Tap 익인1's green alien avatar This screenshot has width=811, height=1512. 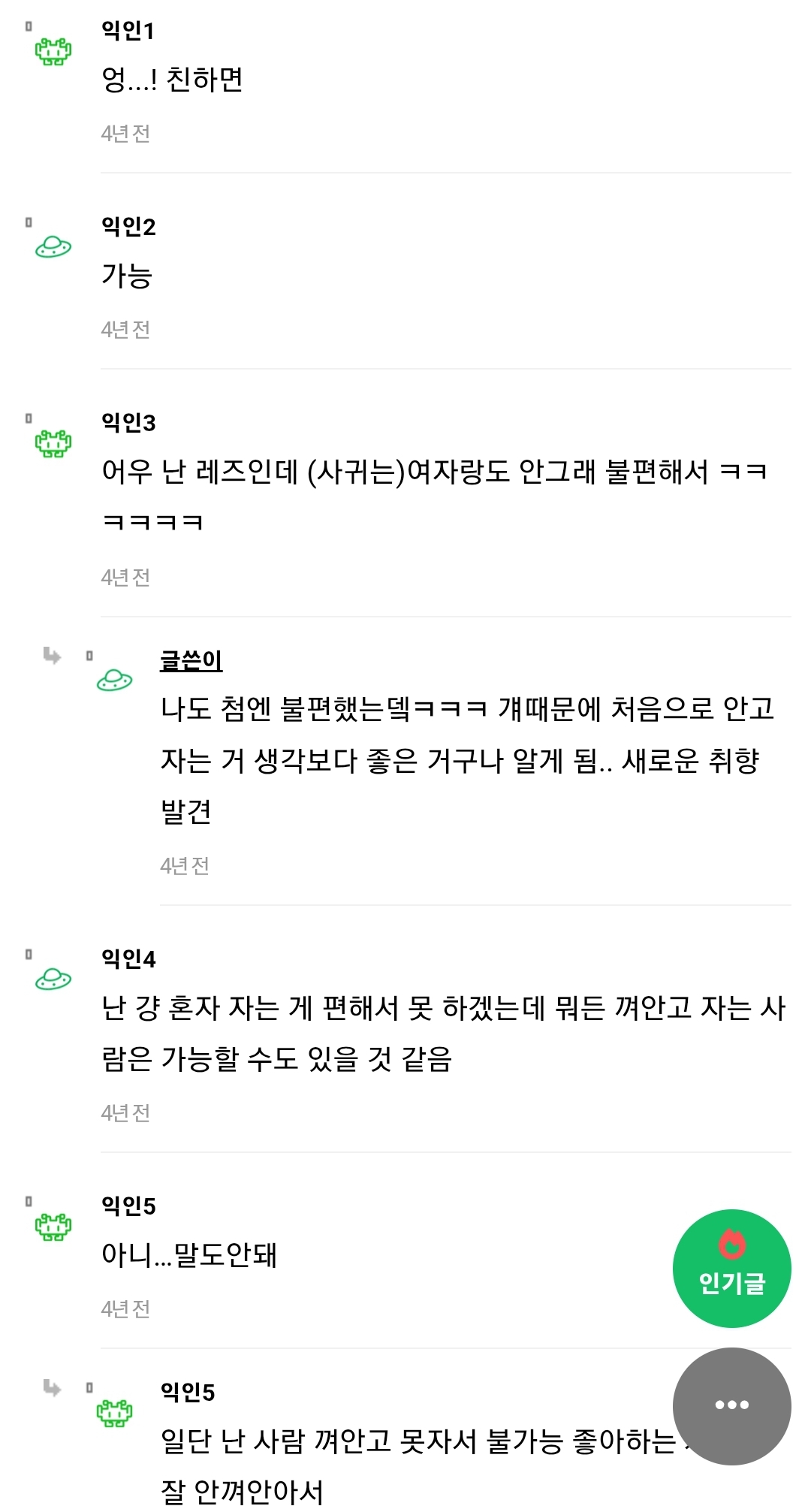click(53, 52)
